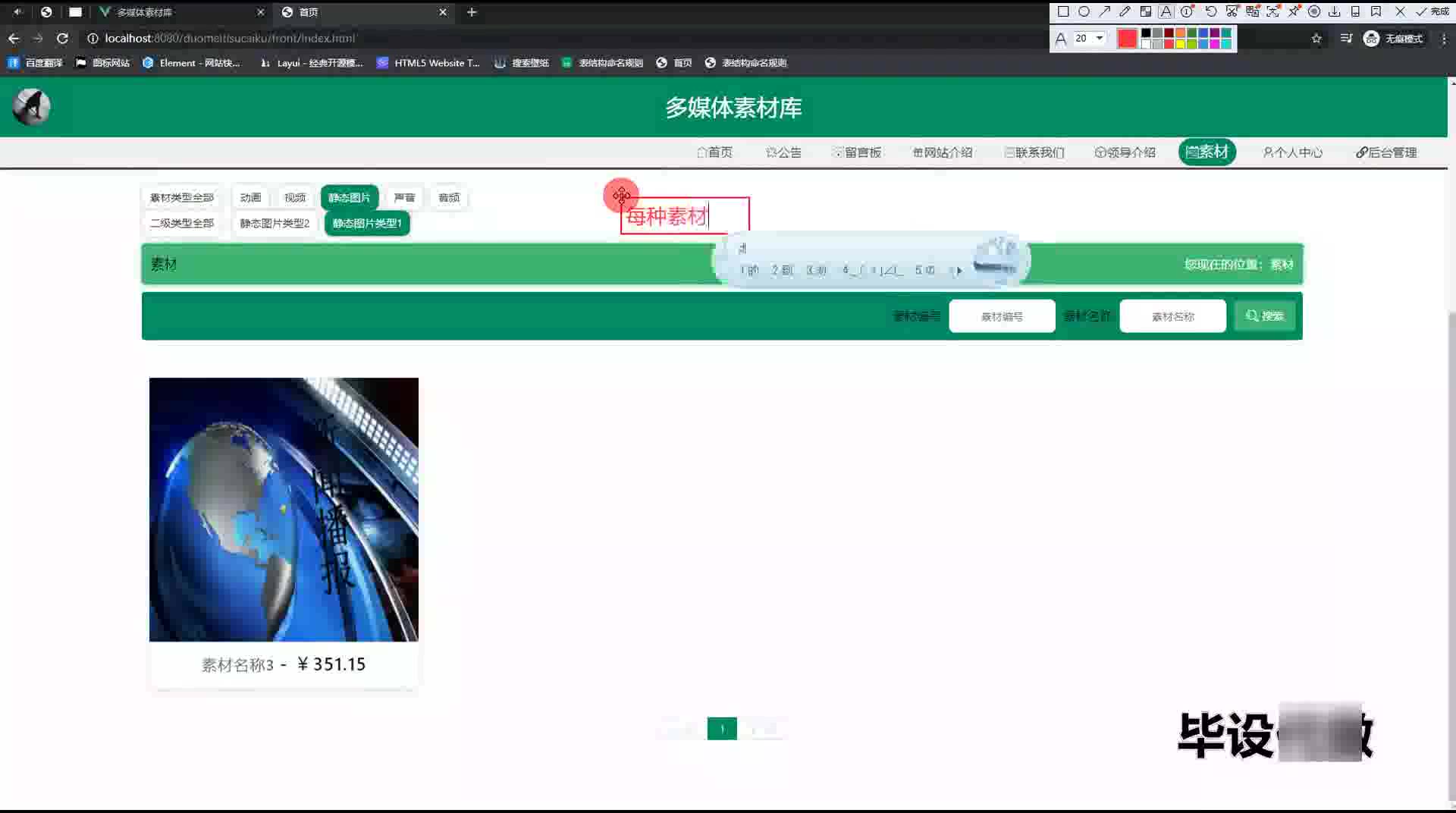The height and width of the screenshot is (813, 1456).
Task: Choose the dark green color swatch
Action: (1191, 33)
